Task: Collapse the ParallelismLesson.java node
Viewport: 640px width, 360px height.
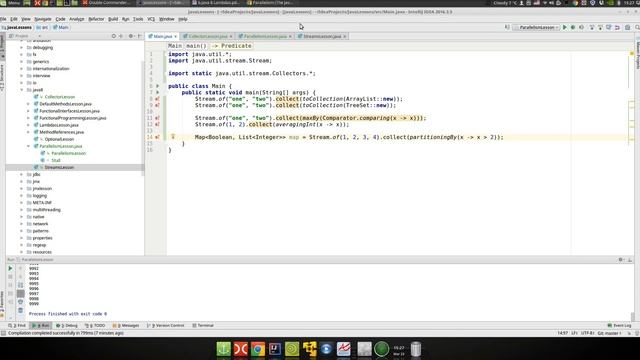Action: click(28, 146)
